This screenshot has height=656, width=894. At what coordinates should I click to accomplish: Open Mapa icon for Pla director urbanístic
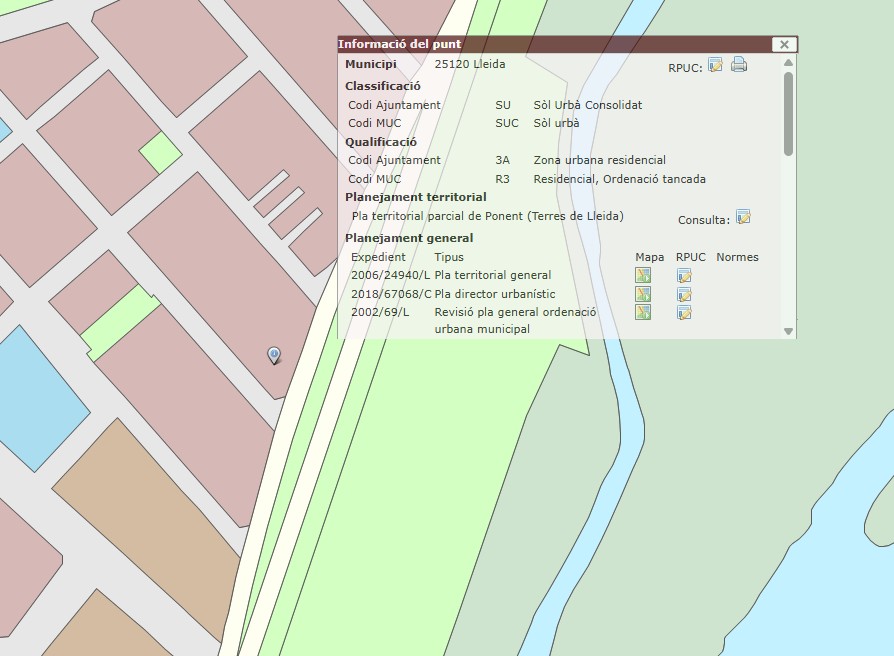pos(643,294)
